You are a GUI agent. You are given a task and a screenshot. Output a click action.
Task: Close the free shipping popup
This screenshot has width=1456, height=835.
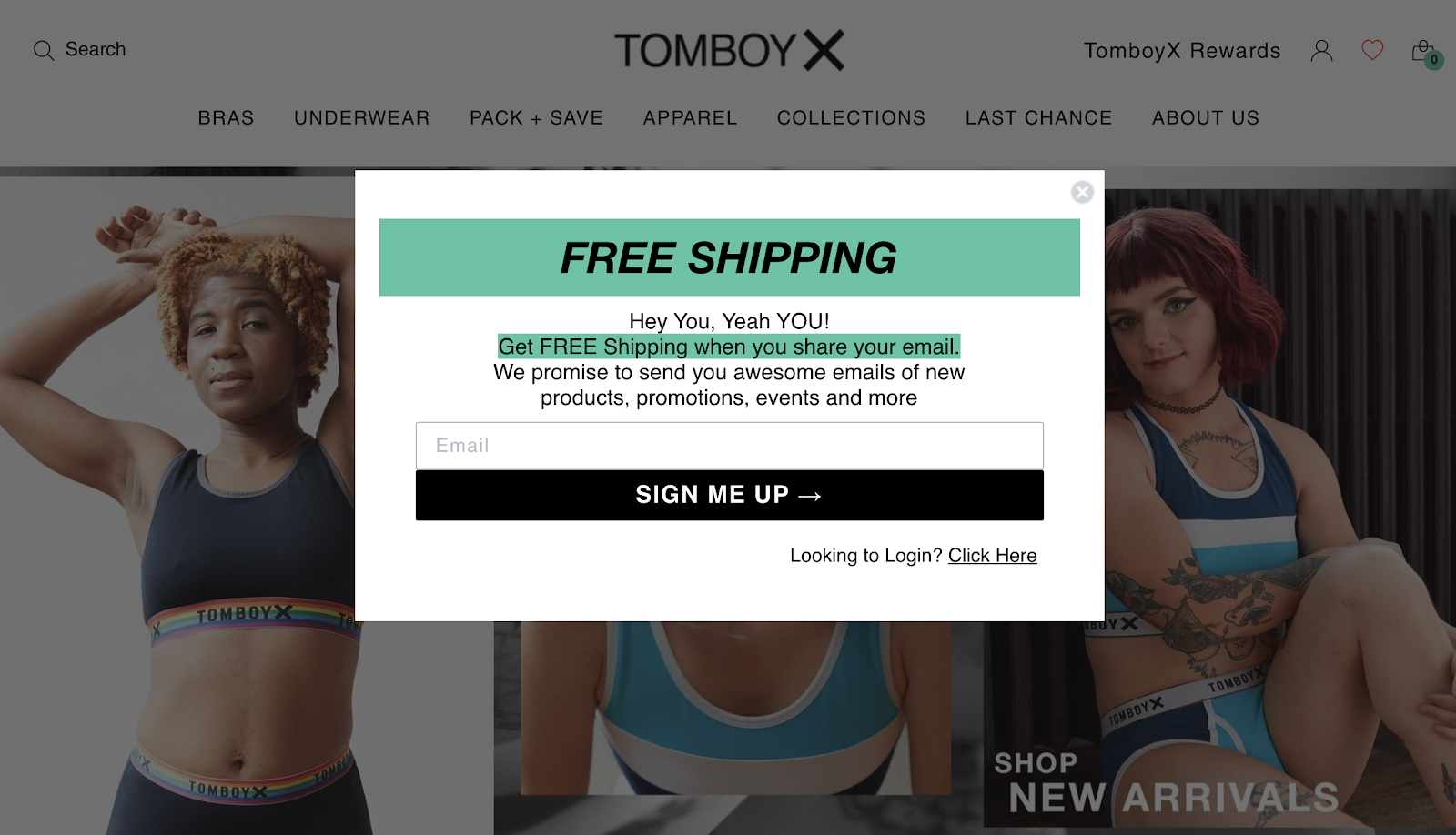(1082, 192)
